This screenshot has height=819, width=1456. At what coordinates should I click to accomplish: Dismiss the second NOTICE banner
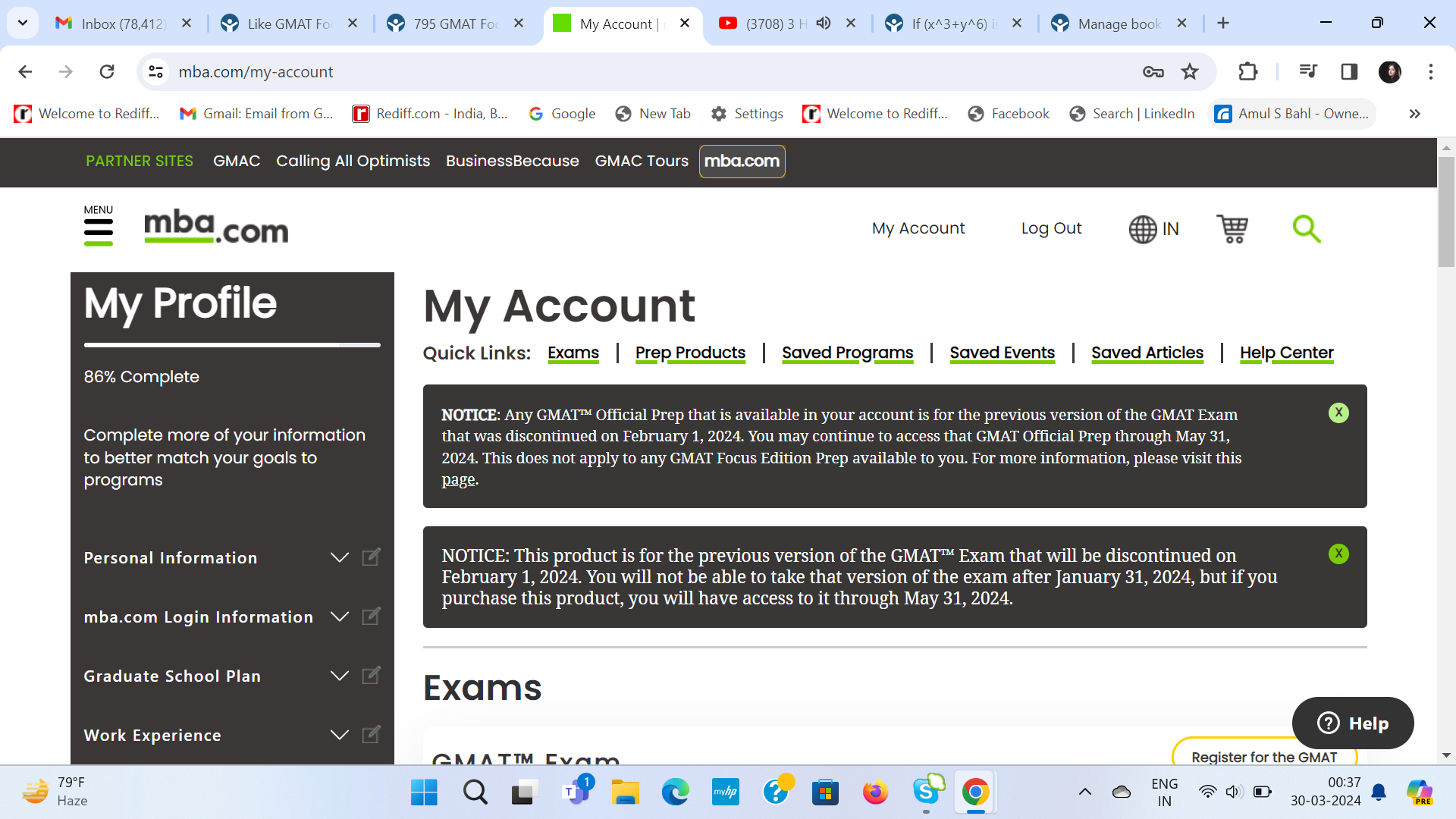coord(1338,554)
